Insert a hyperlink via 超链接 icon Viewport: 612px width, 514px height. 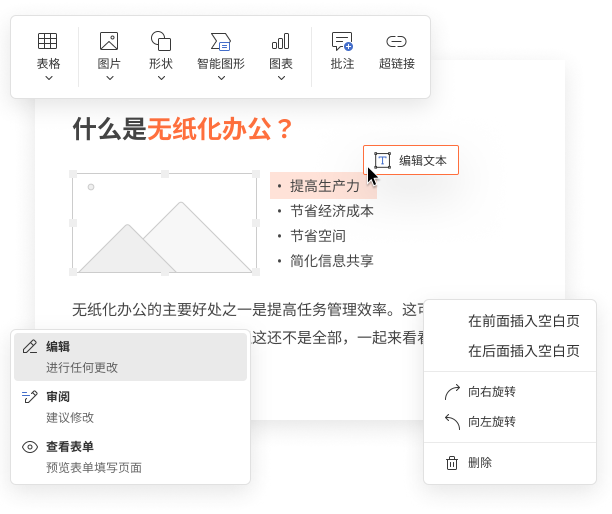click(x=396, y=41)
